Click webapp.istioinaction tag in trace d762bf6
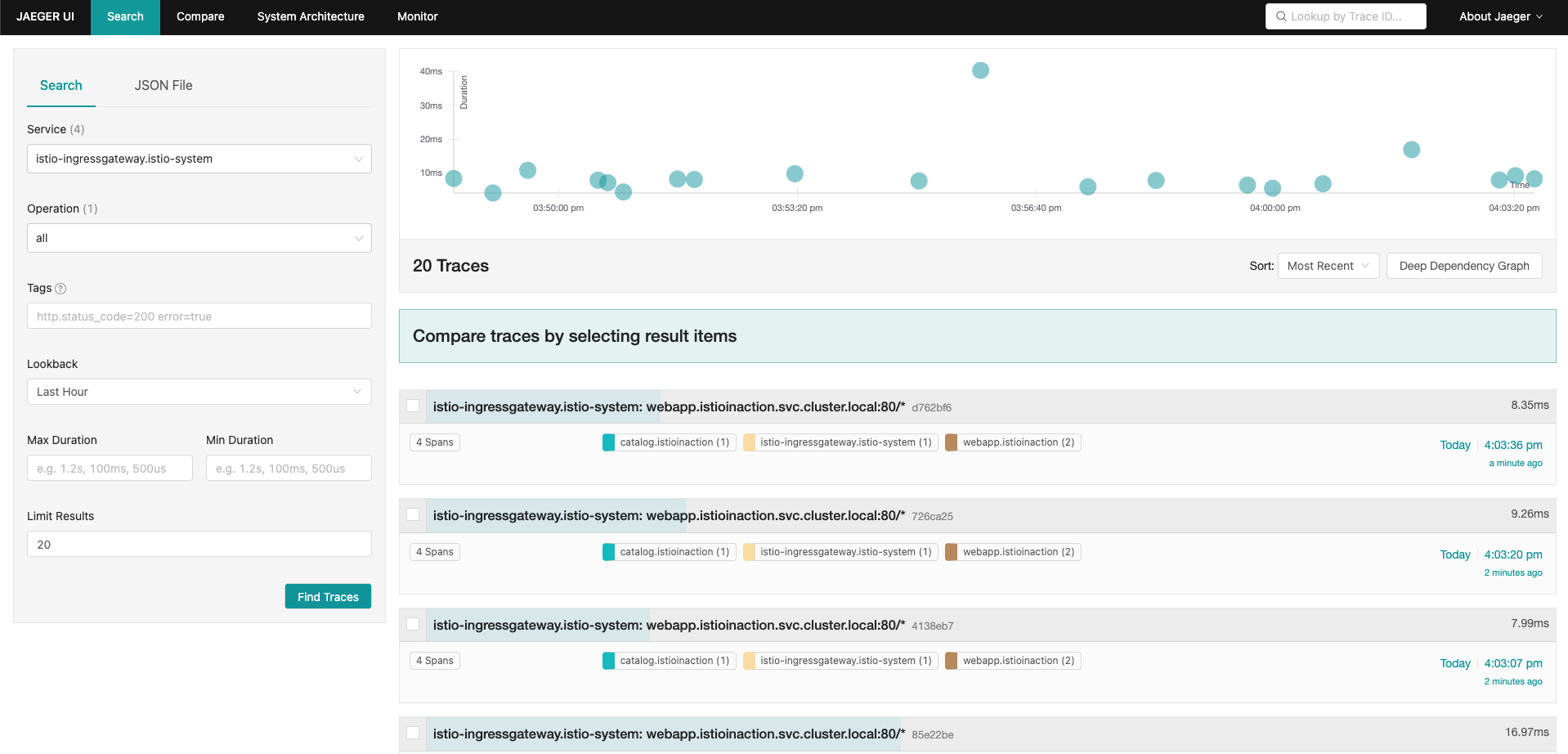Viewport: 1568px width, 754px height. [1013, 442]
